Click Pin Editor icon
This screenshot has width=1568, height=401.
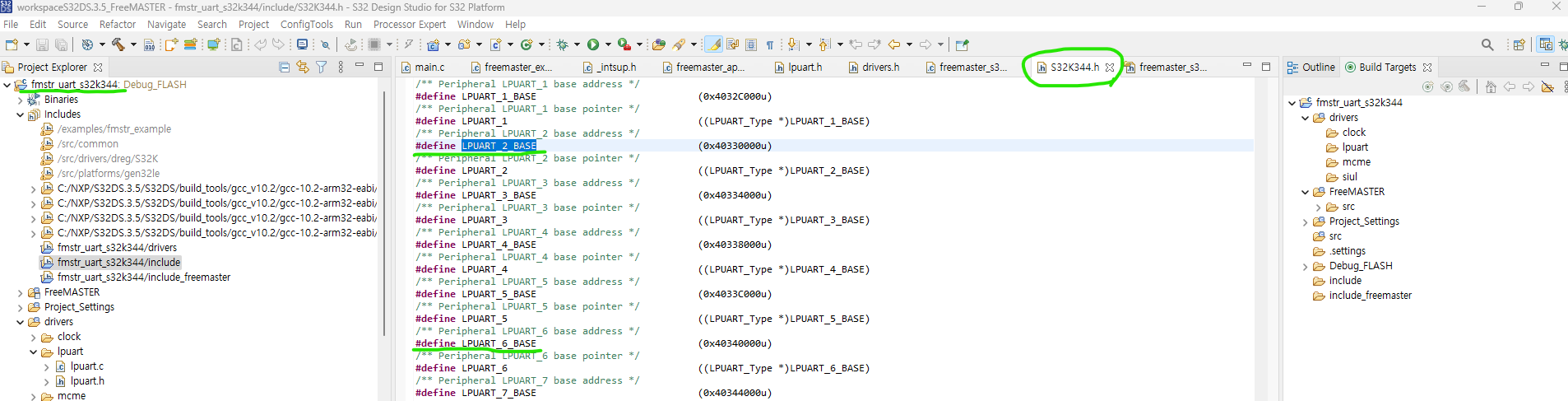click(963, 44)
